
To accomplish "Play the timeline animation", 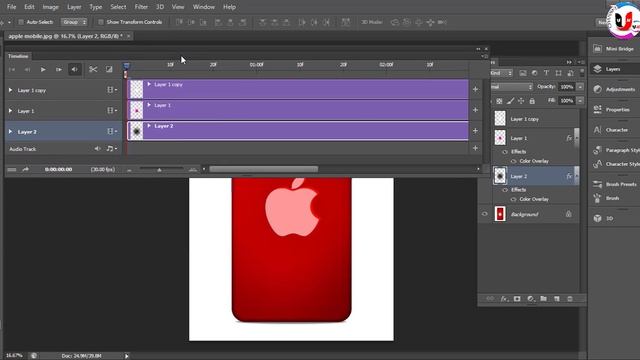I will pyautogui.click(x=43, y=70).
